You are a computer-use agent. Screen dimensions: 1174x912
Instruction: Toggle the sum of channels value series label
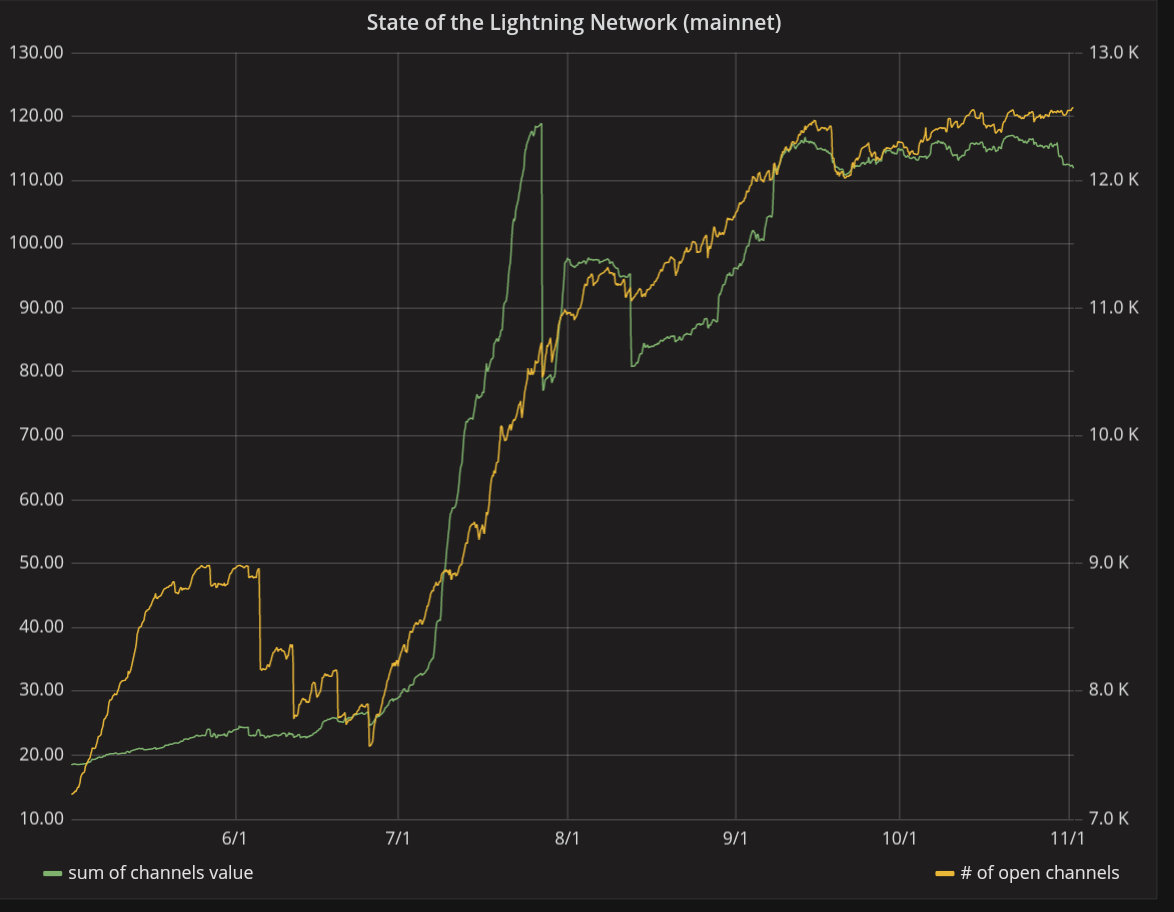[x=160, y=873]
